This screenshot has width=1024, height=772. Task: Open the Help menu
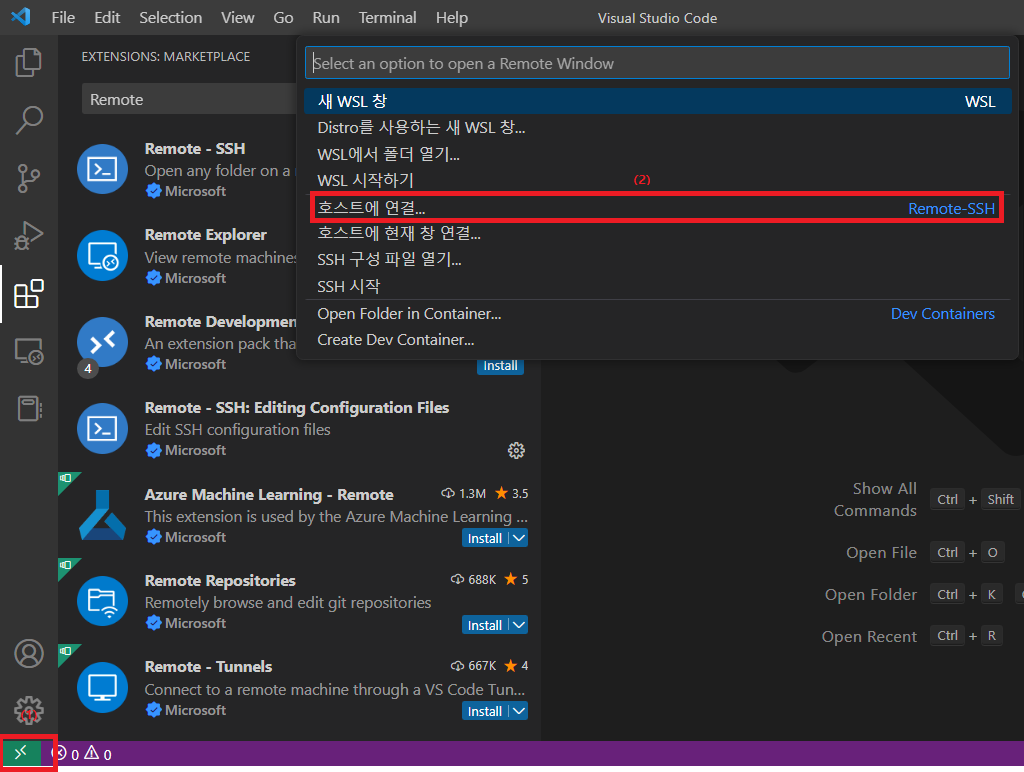click(452, 18)
